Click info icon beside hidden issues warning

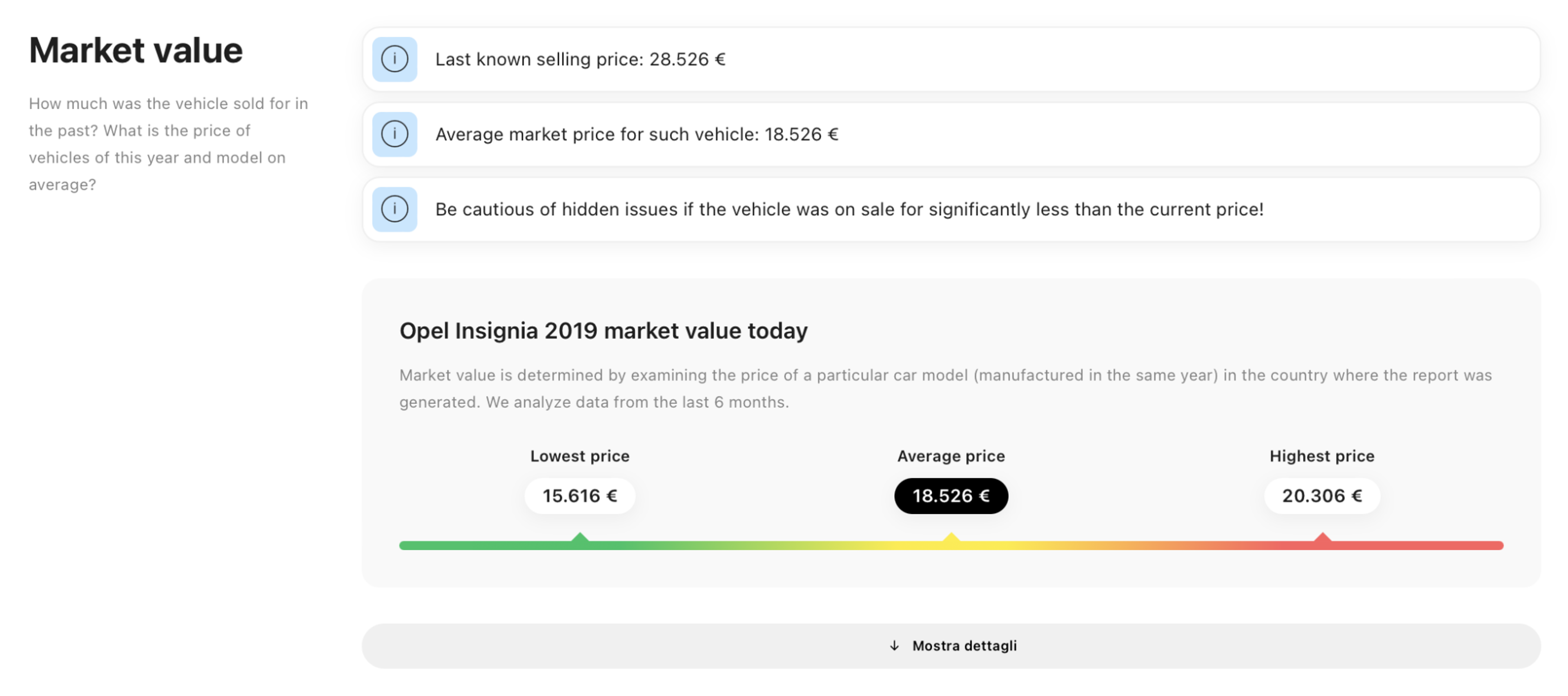point(394,209)
